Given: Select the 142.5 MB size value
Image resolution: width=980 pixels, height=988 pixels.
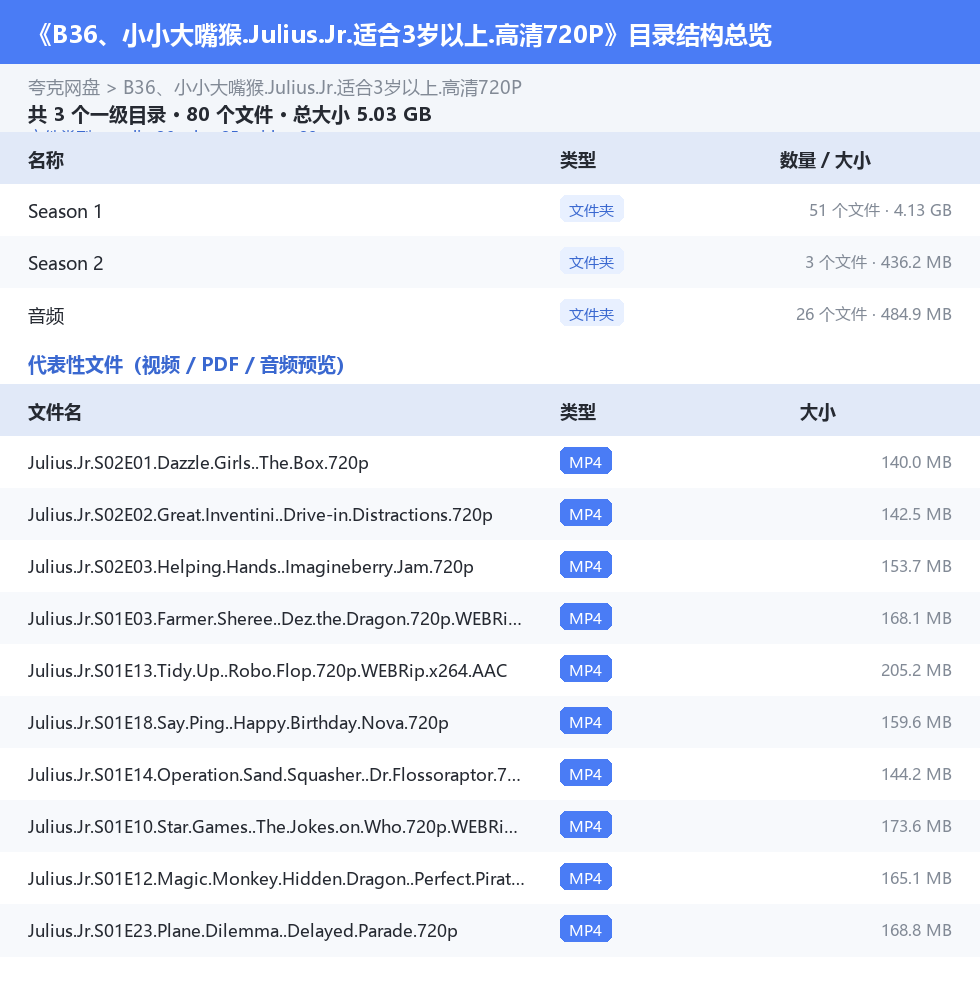Looking at the screenshot, I should point(916,514).
